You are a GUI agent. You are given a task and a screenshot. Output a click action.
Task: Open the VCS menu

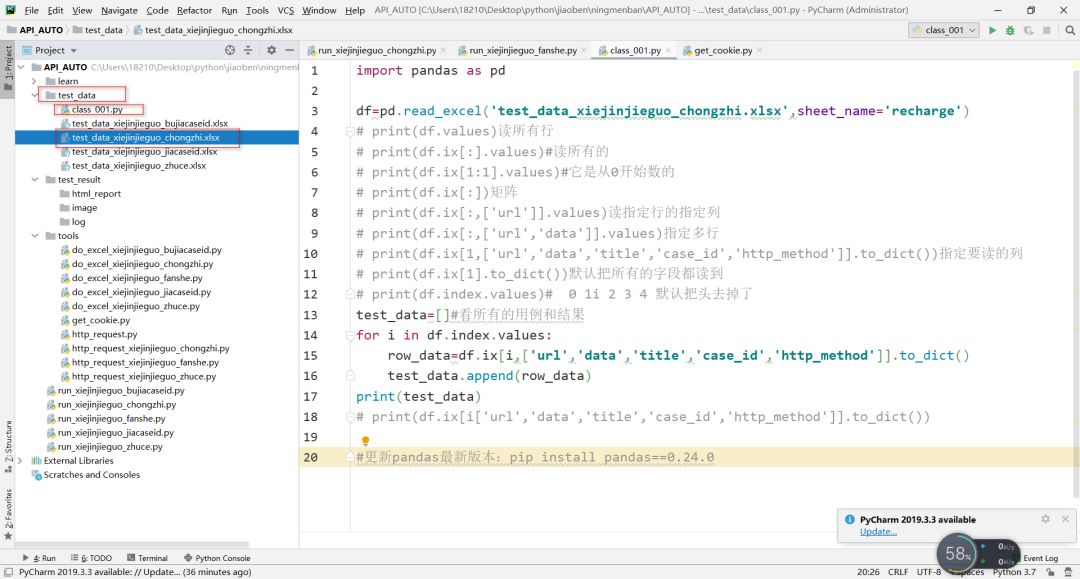285,10
